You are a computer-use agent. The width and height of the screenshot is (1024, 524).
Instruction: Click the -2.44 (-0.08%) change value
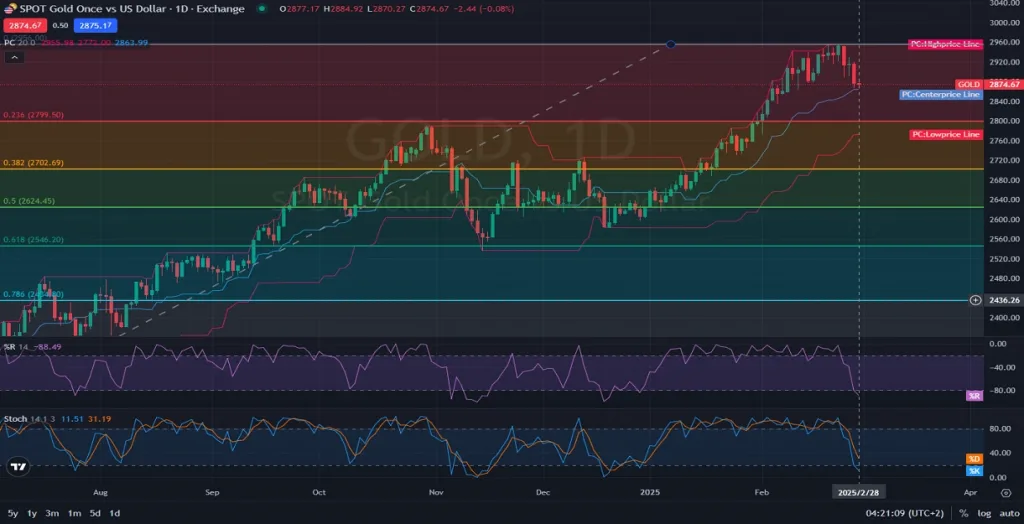tap(482, 9)
